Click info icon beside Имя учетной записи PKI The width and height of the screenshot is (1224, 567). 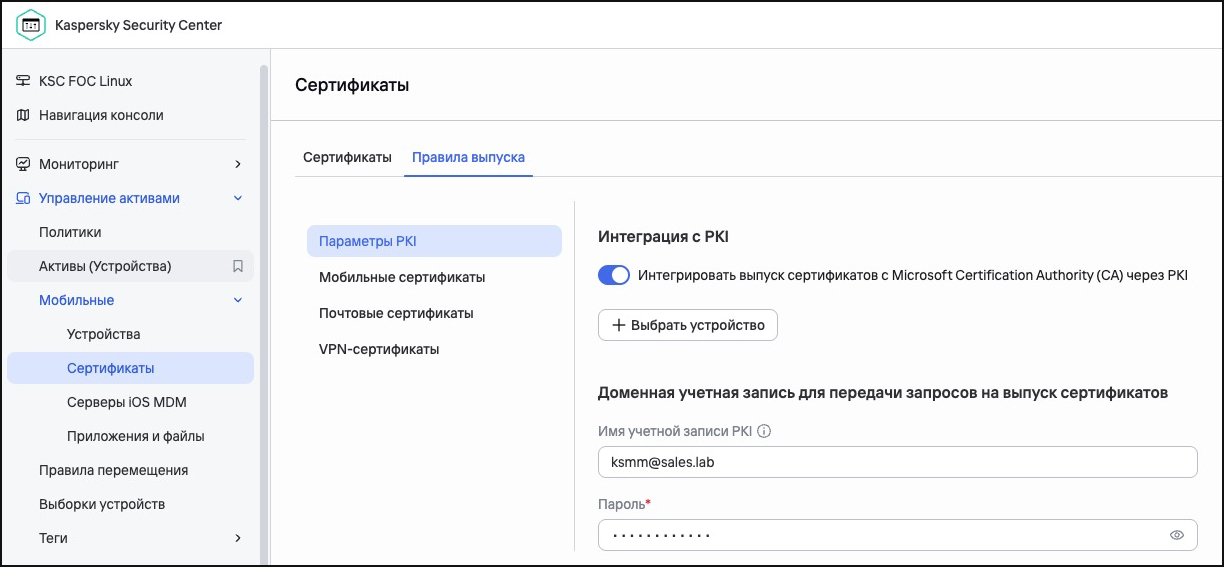(764, 432)
